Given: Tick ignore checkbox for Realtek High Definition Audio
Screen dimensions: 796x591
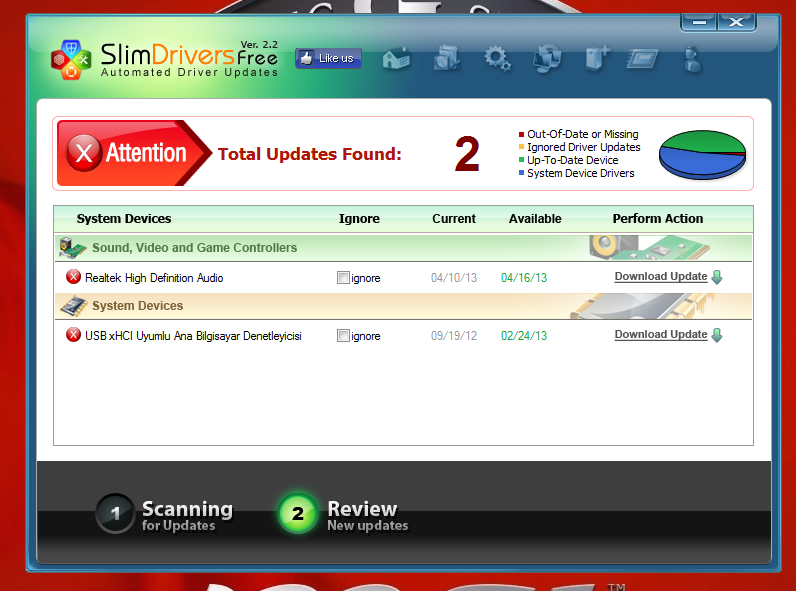Looking at the screenshot, I should coord(343,278).
